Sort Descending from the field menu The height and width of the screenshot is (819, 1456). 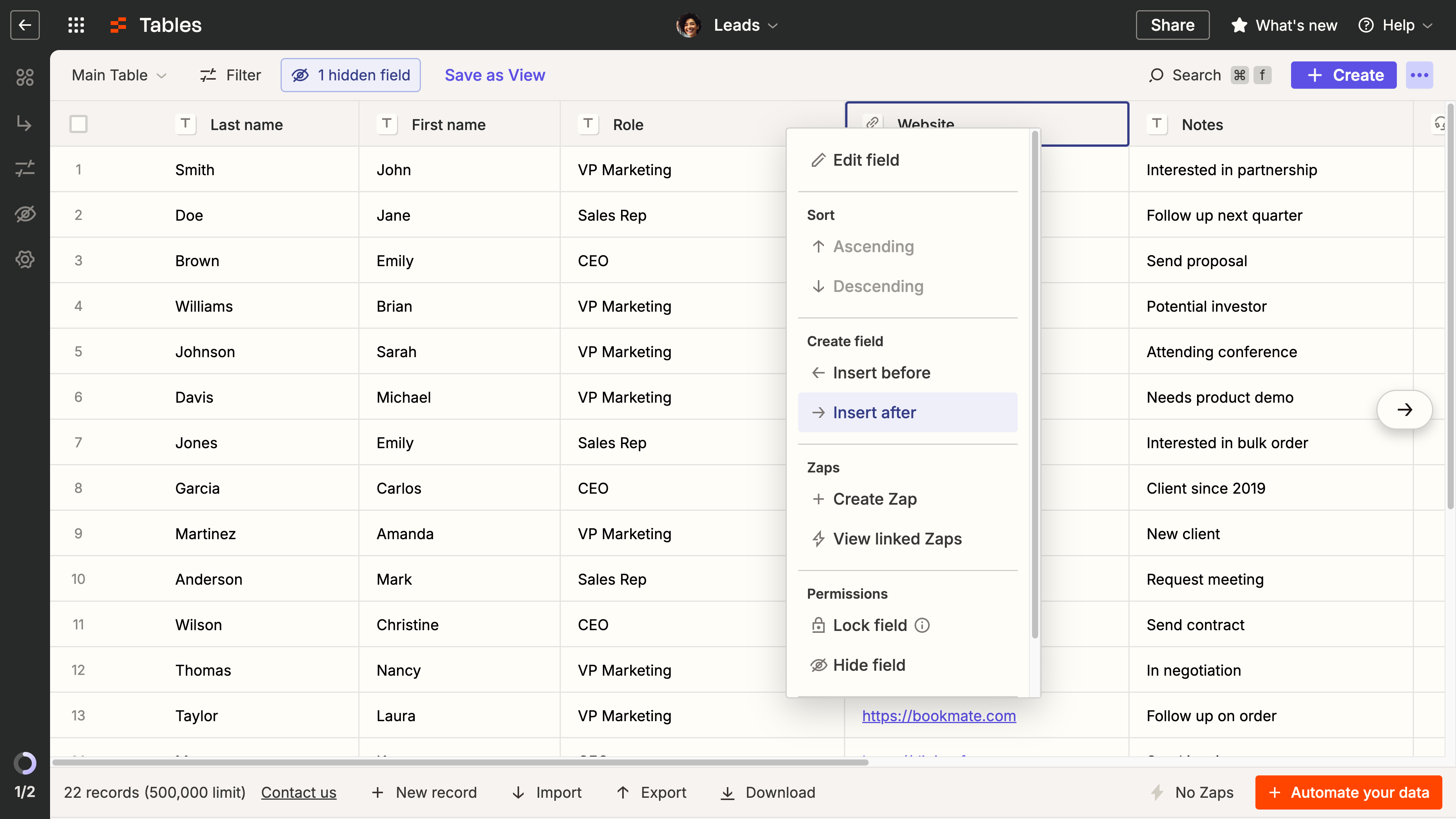click(x=907, y=286)
